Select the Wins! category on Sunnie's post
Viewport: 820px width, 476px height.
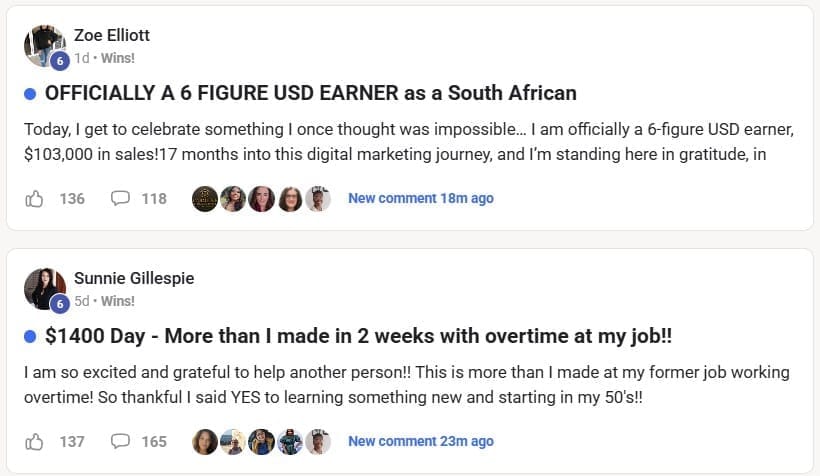tap(118, 301)
